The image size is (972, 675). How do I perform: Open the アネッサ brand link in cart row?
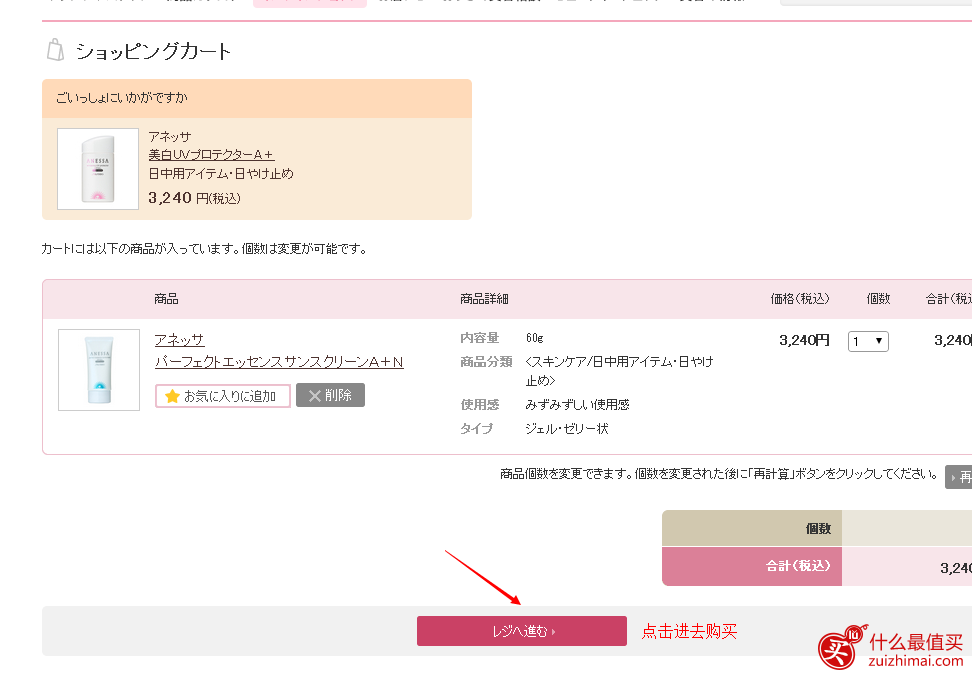click(x=179, y=340)
